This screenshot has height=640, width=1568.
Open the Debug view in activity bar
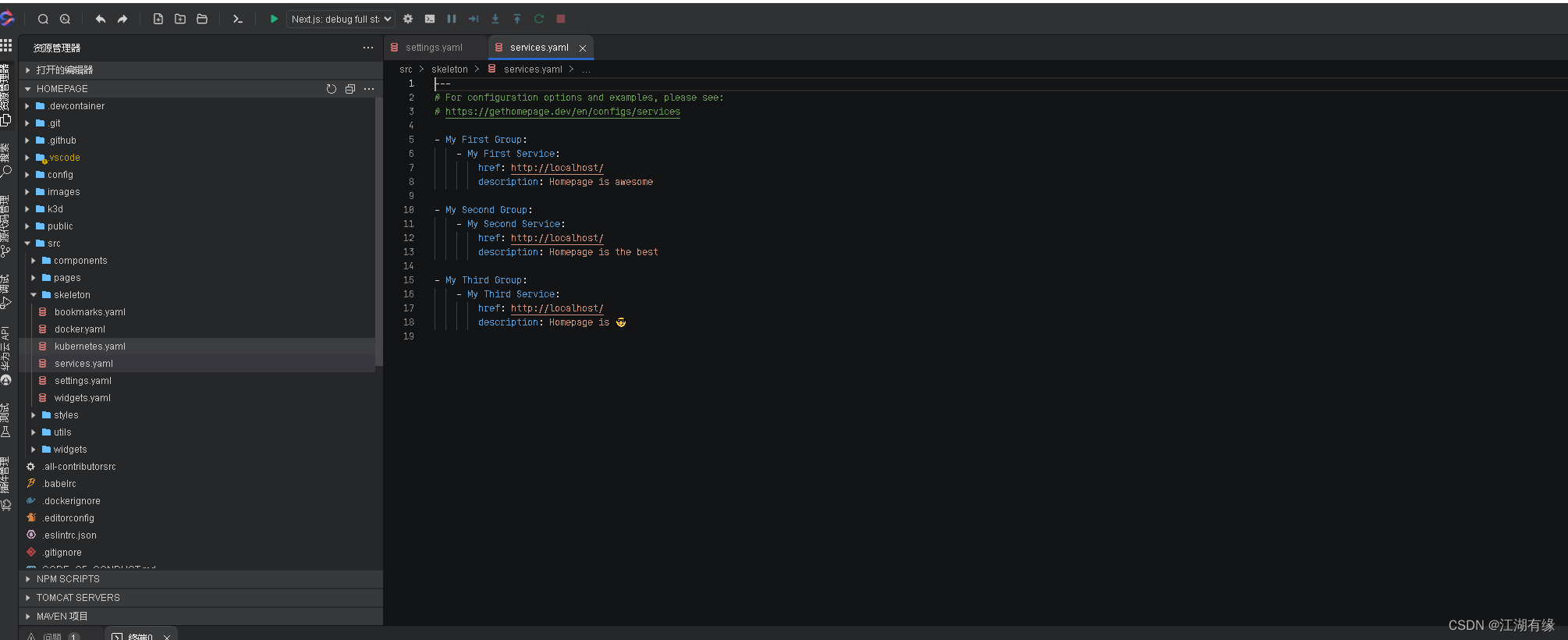tap(5, 292)
